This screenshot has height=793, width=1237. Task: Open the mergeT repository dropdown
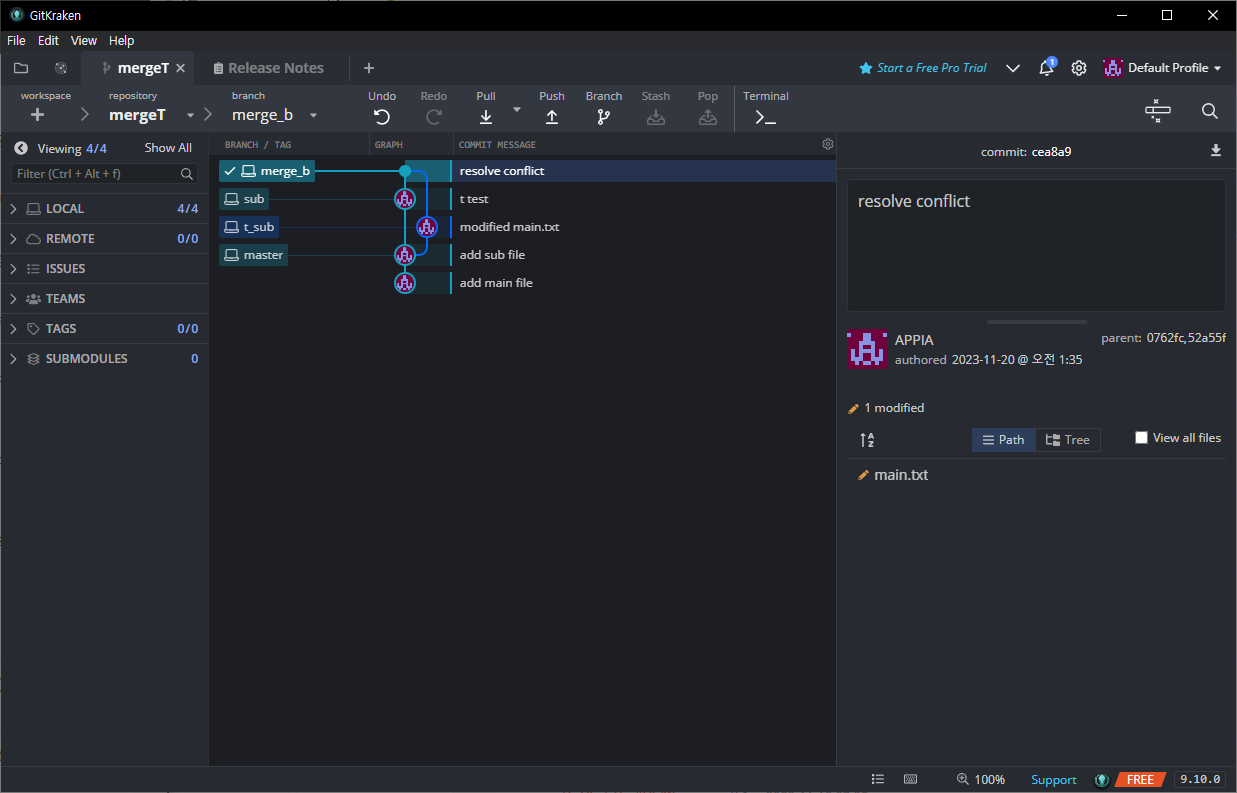pos(191,115)
